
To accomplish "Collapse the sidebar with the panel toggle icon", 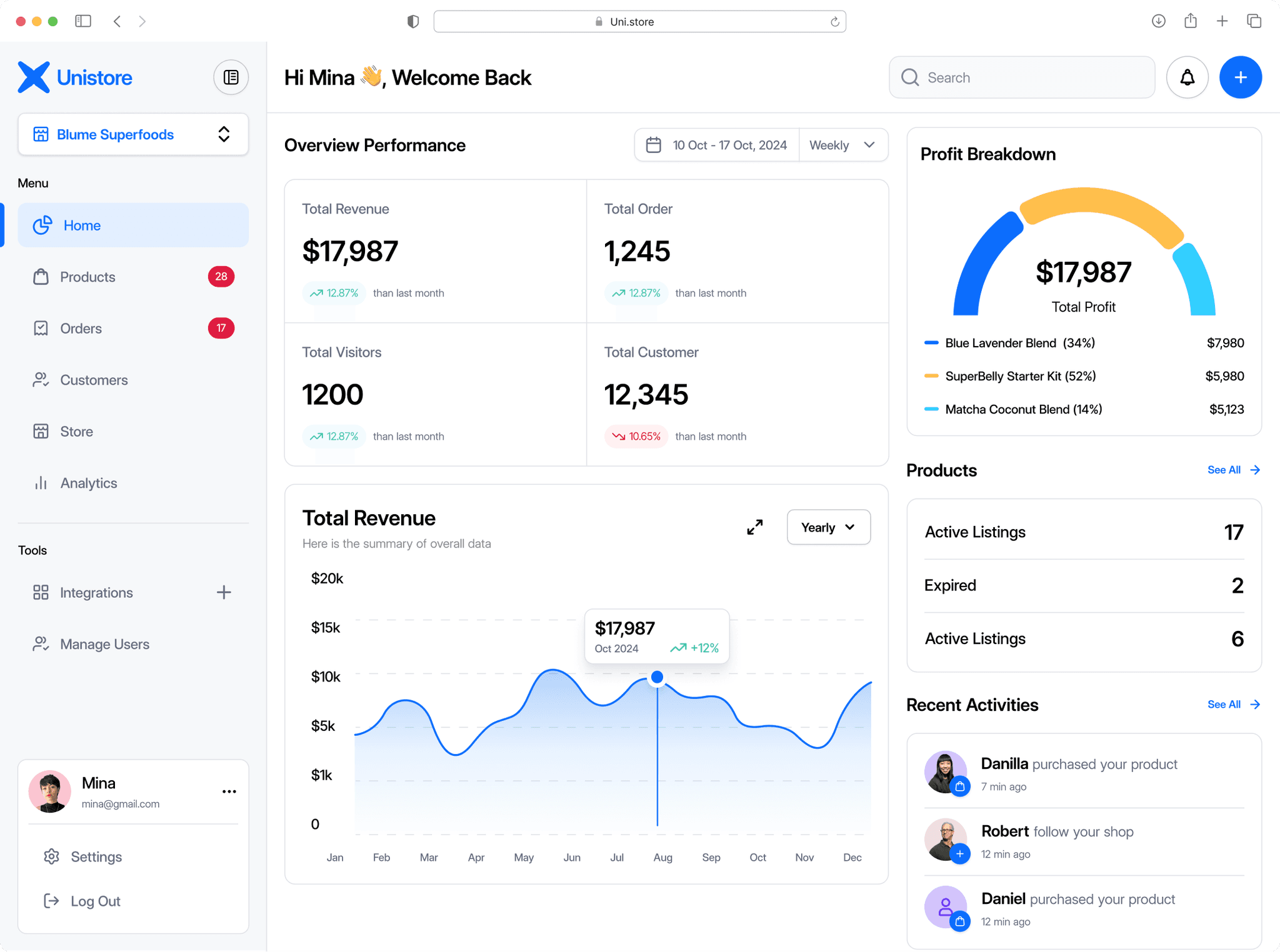I will (x=231, y=77).
